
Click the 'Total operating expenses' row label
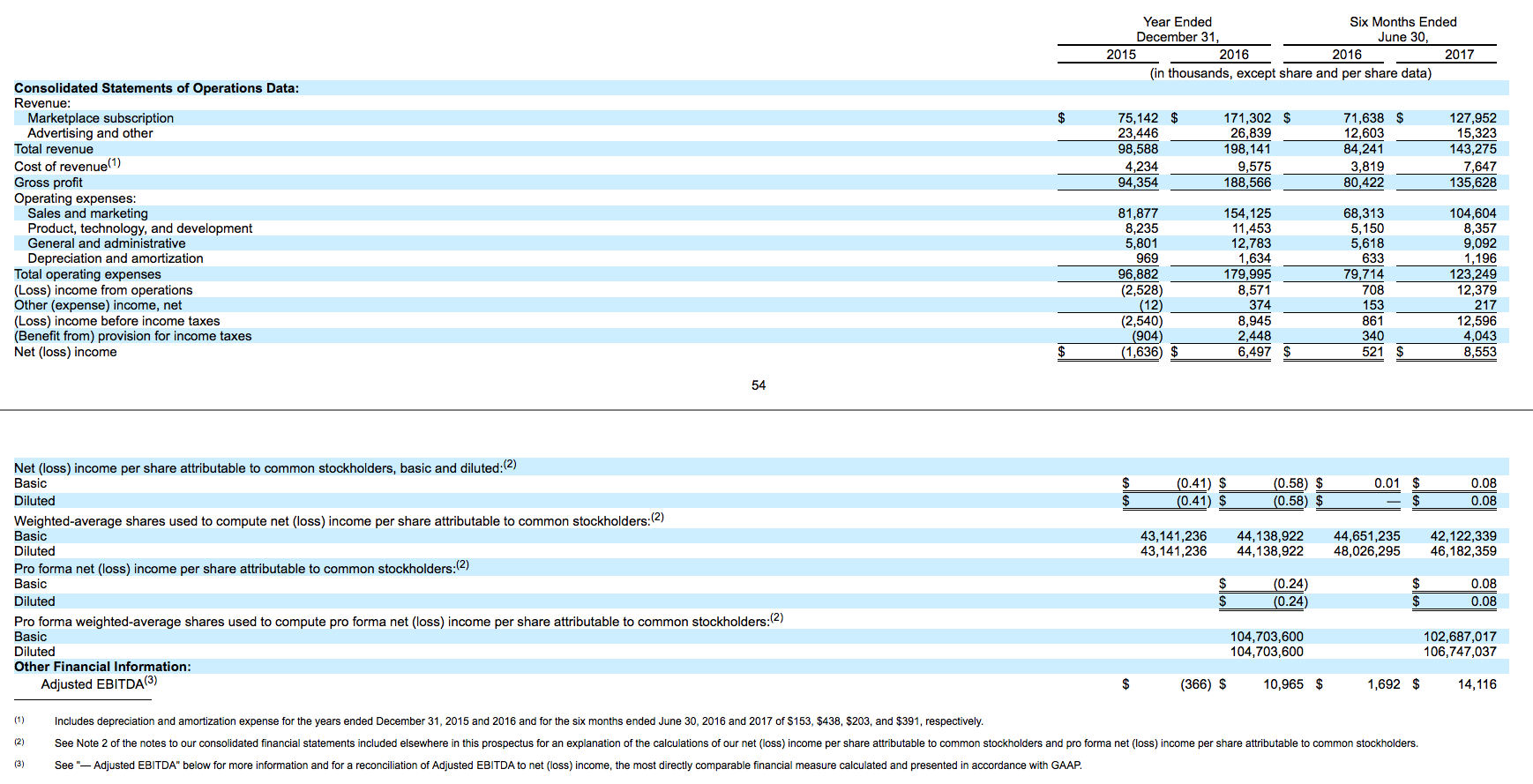[87, 274]
